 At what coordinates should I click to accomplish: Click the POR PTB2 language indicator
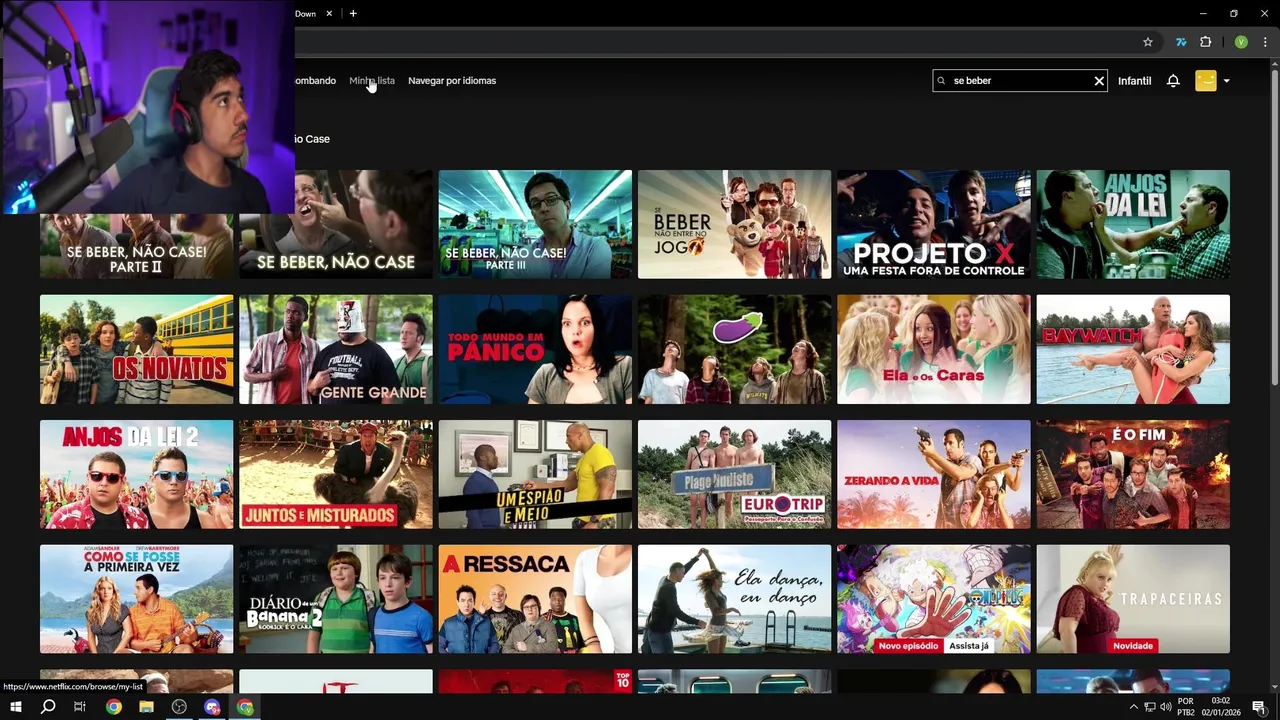[x=1186, y=707]
